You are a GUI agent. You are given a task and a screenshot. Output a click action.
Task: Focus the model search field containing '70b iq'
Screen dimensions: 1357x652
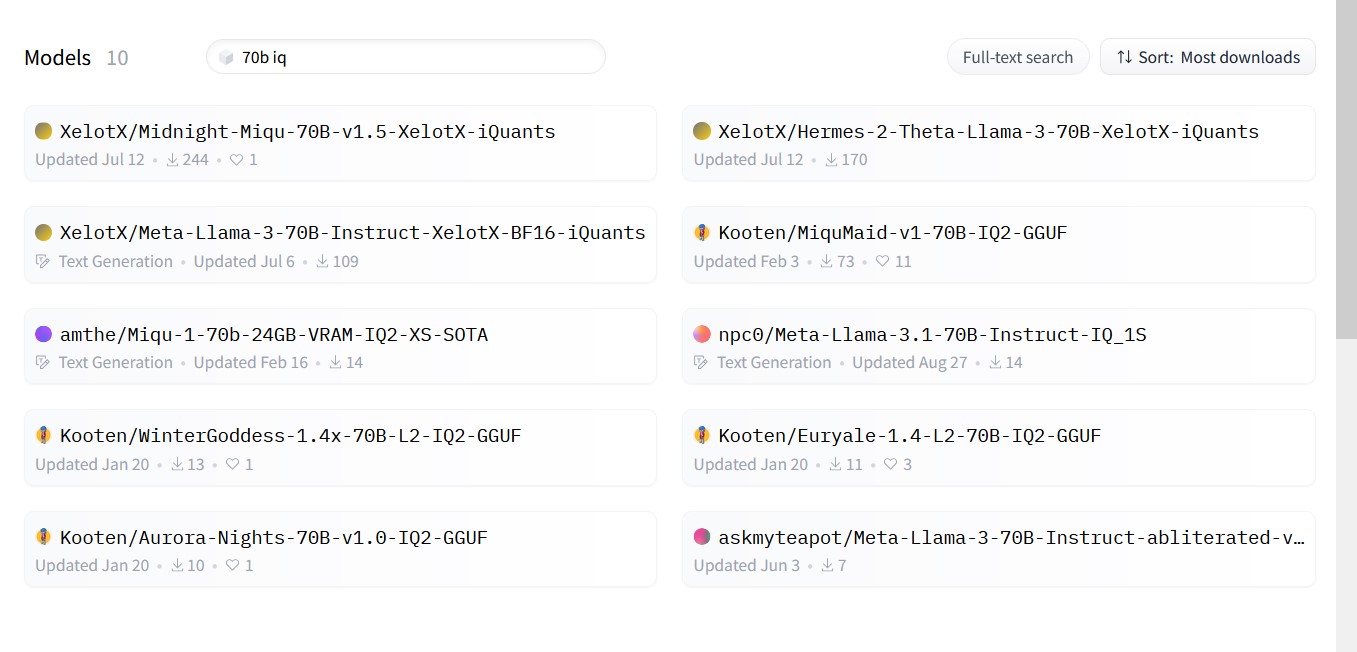[x=406, y=57]
